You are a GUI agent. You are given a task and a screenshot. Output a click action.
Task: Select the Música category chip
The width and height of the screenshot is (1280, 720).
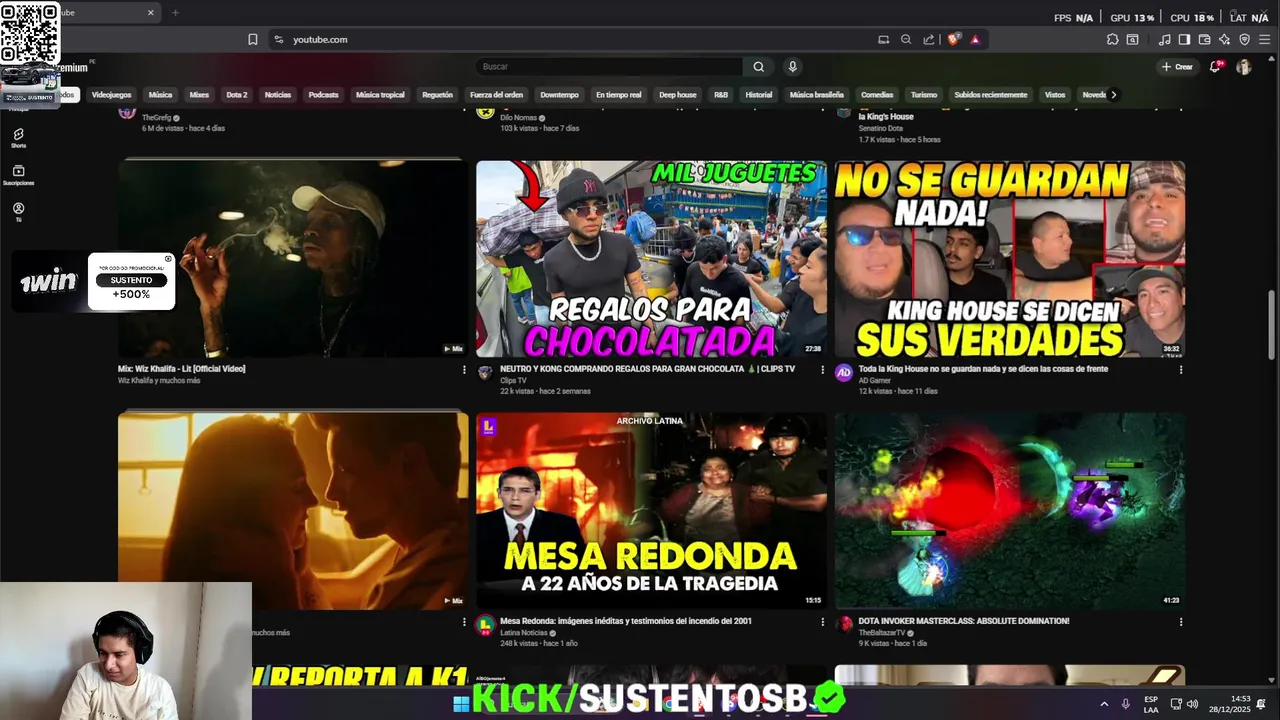pos(160,95)
